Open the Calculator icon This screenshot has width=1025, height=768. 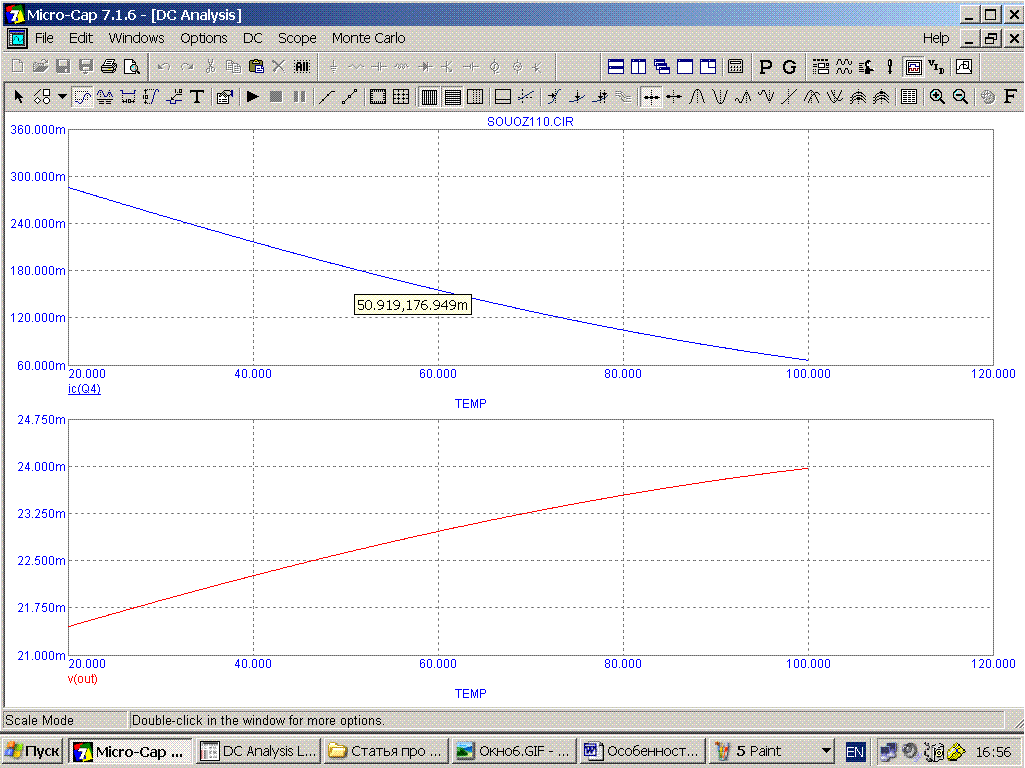point(735,67)
